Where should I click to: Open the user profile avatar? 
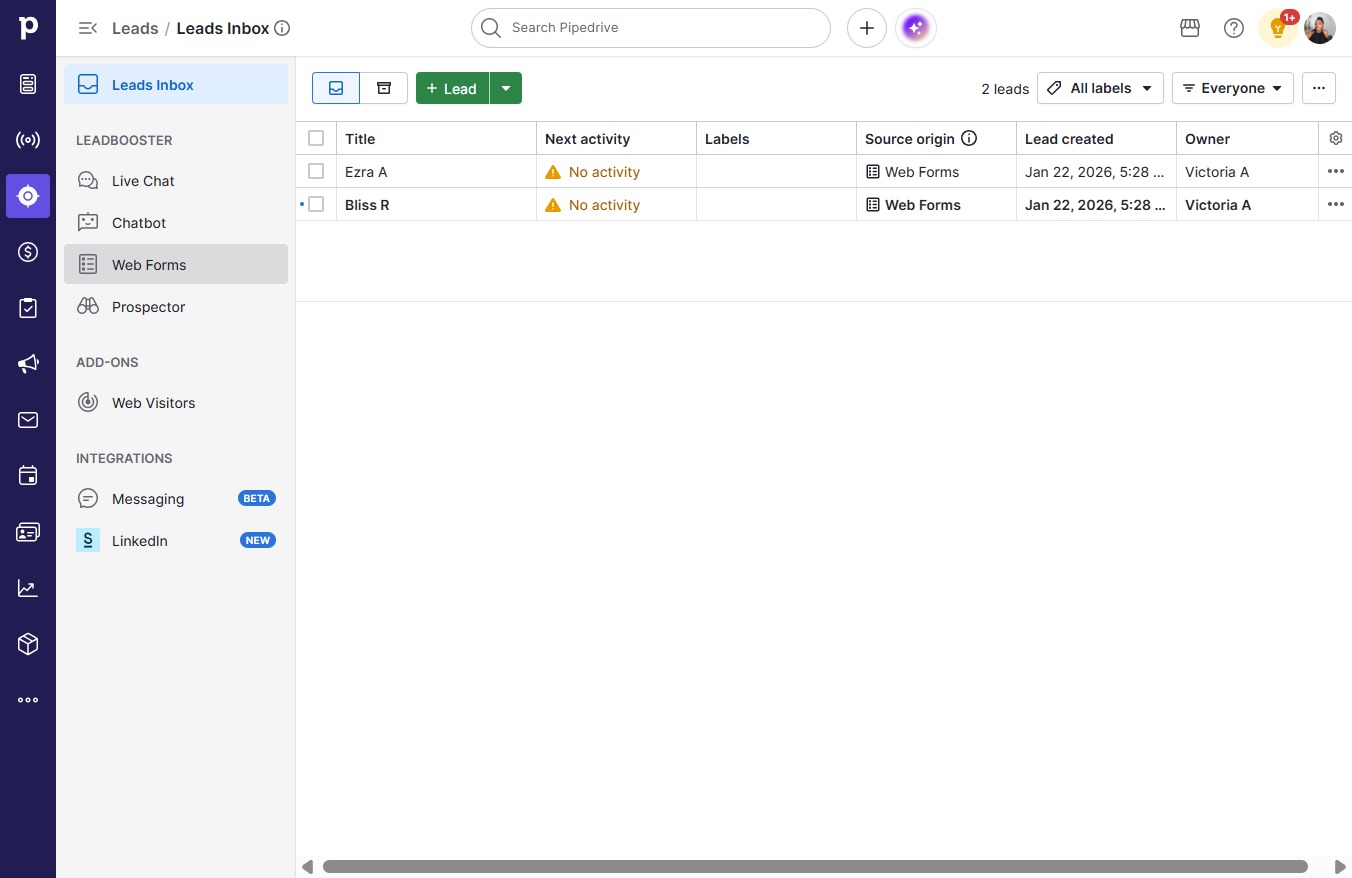pyautogui.click(x=1320, y=28)
